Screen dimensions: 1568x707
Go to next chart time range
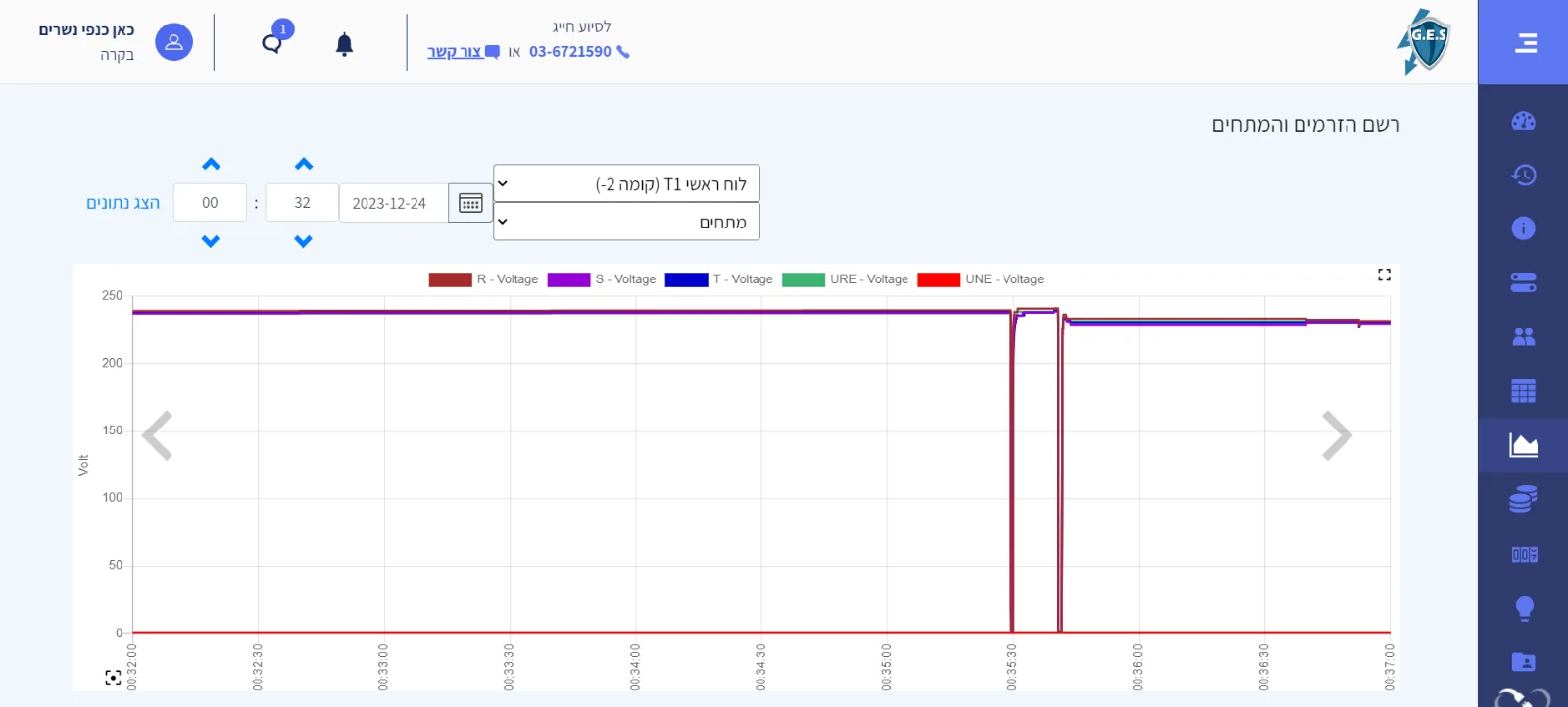pos(1337,435)
